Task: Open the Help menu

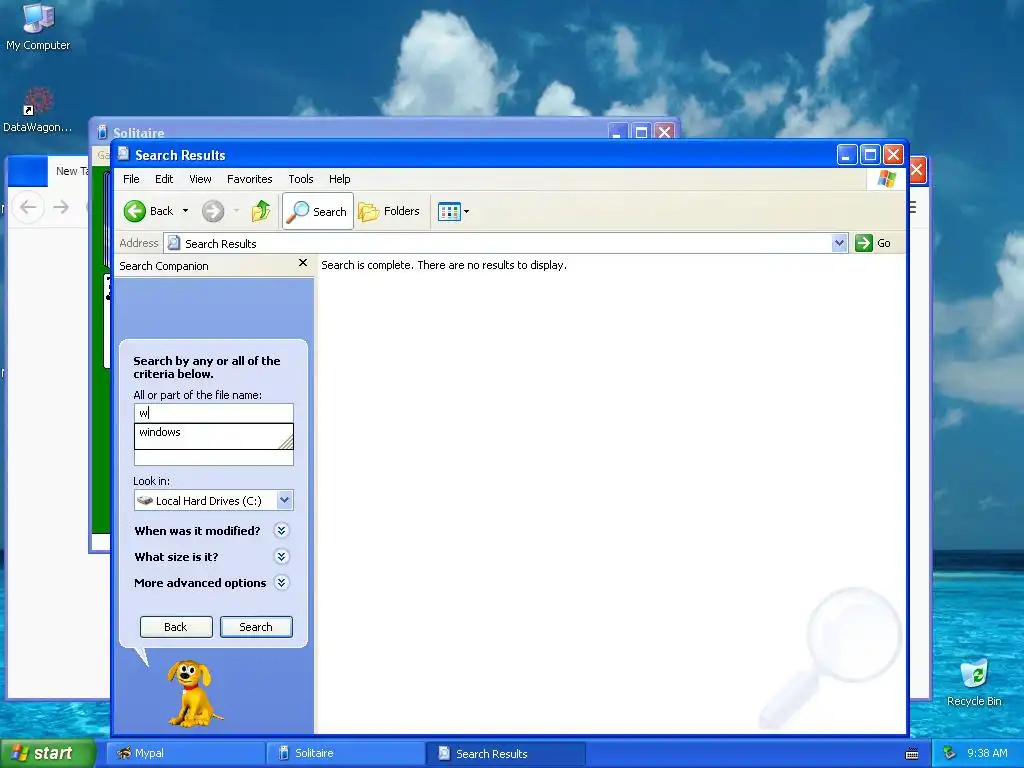Action: 339,179
